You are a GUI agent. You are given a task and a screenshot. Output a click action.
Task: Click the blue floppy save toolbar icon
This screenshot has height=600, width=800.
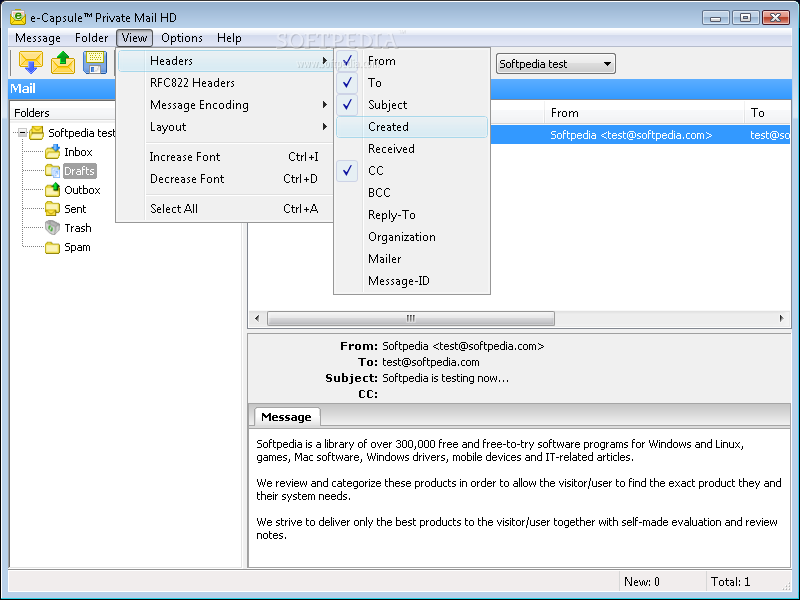[x=95, y=62]
